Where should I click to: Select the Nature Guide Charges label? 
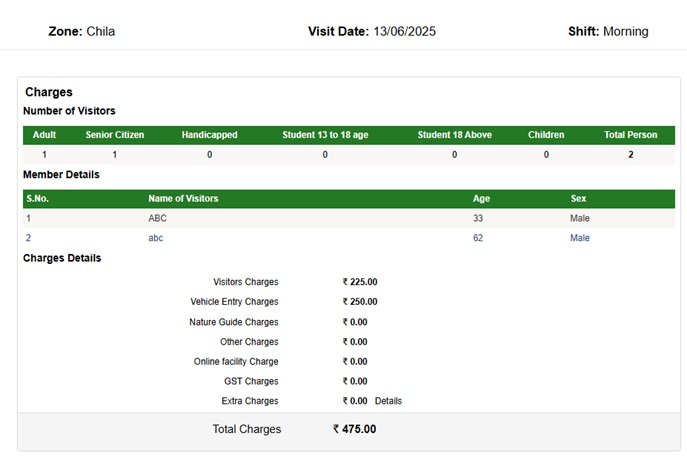234,322
